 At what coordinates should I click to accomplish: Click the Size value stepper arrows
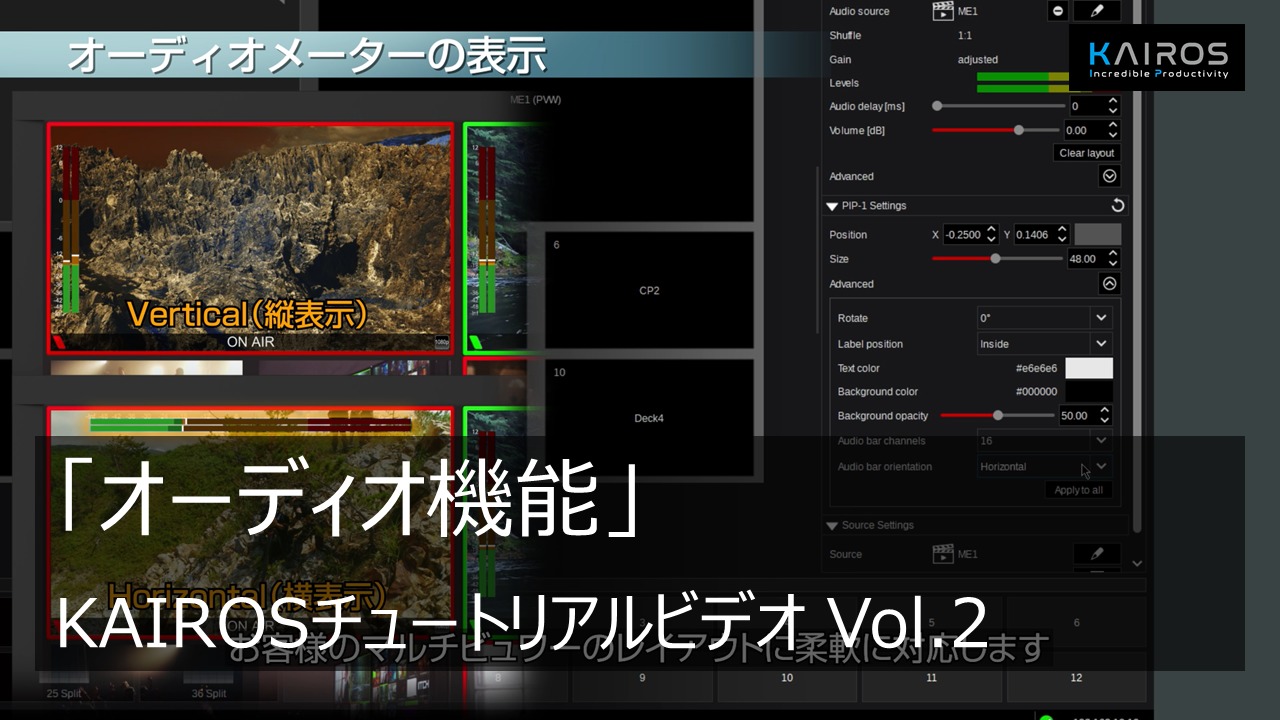pos(1113,258)
